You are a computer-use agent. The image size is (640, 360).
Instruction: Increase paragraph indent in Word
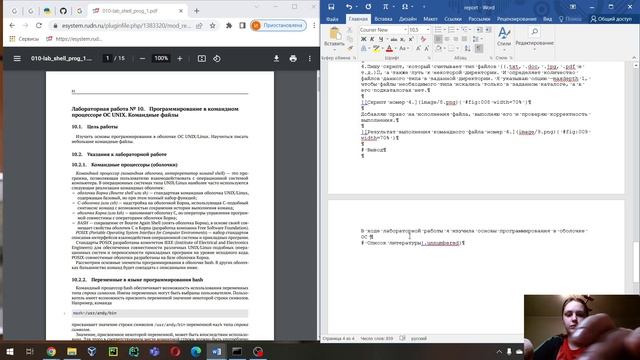(x=488, y=30)
